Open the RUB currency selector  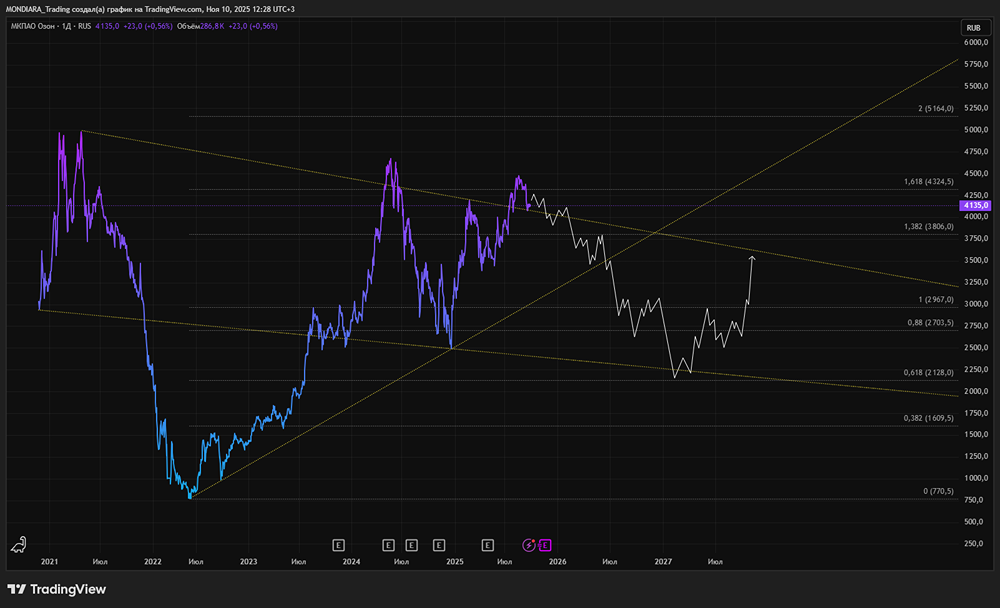[x=972, y=27]
